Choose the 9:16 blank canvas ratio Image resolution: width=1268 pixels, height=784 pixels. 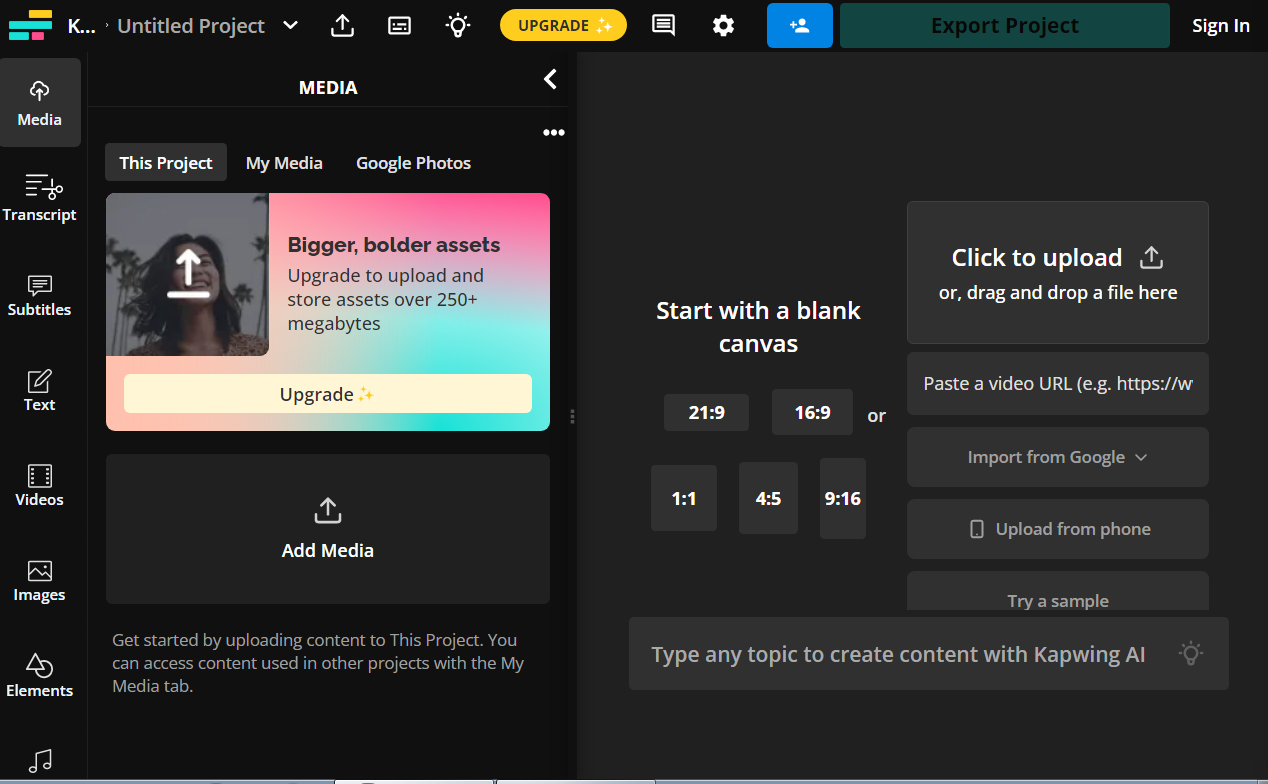(842, 498)
